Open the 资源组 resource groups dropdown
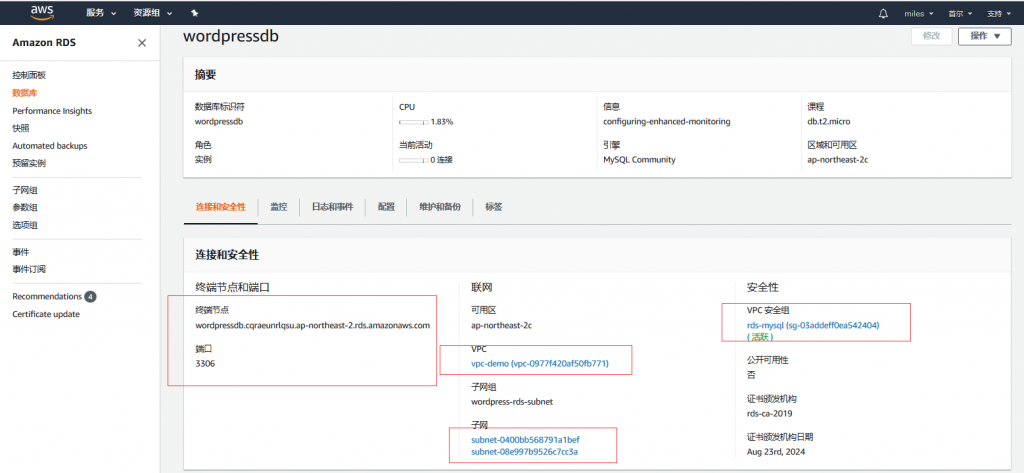1024x473 pixels. coord(153,13)
